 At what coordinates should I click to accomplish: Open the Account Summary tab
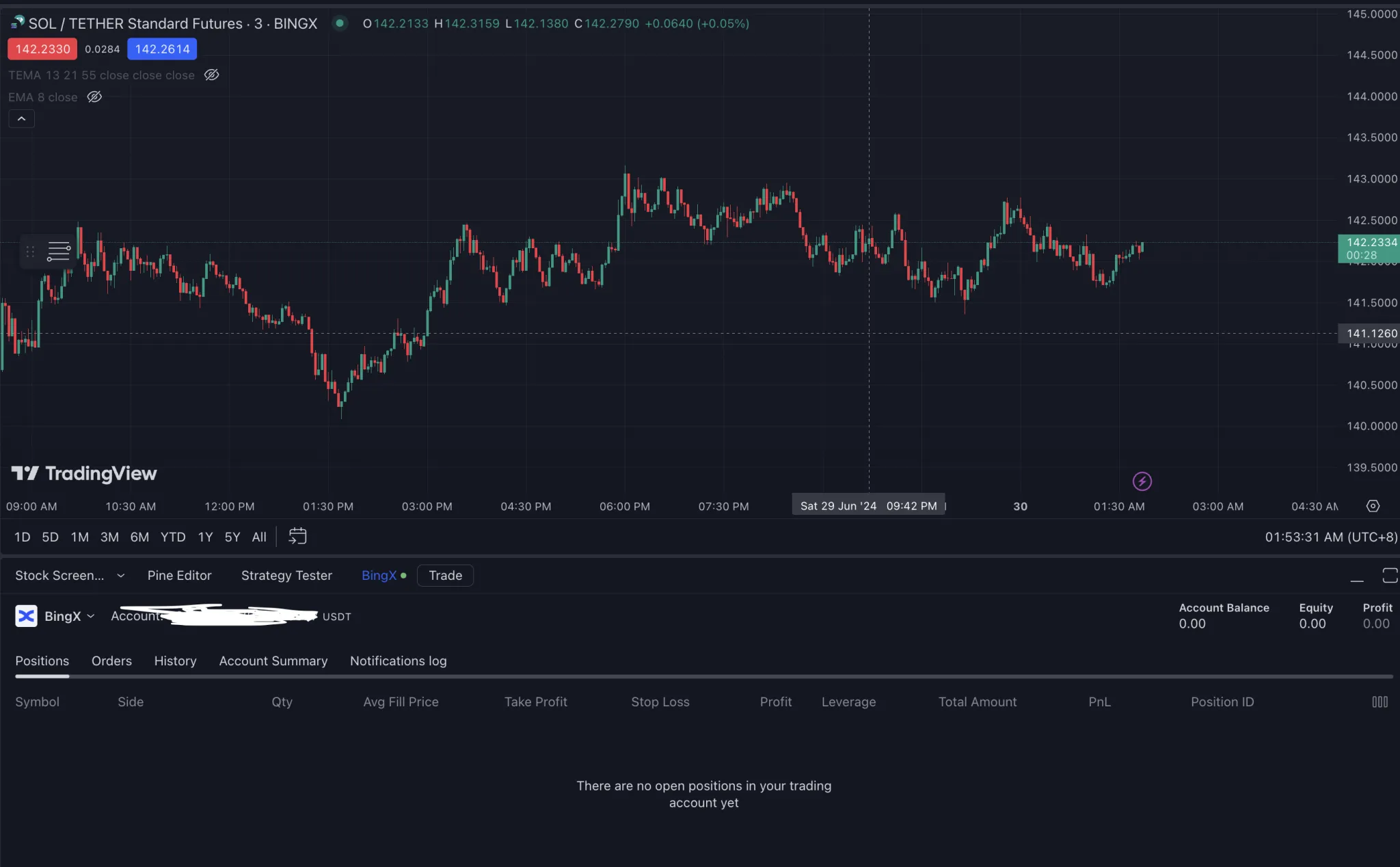pos(273,661)
